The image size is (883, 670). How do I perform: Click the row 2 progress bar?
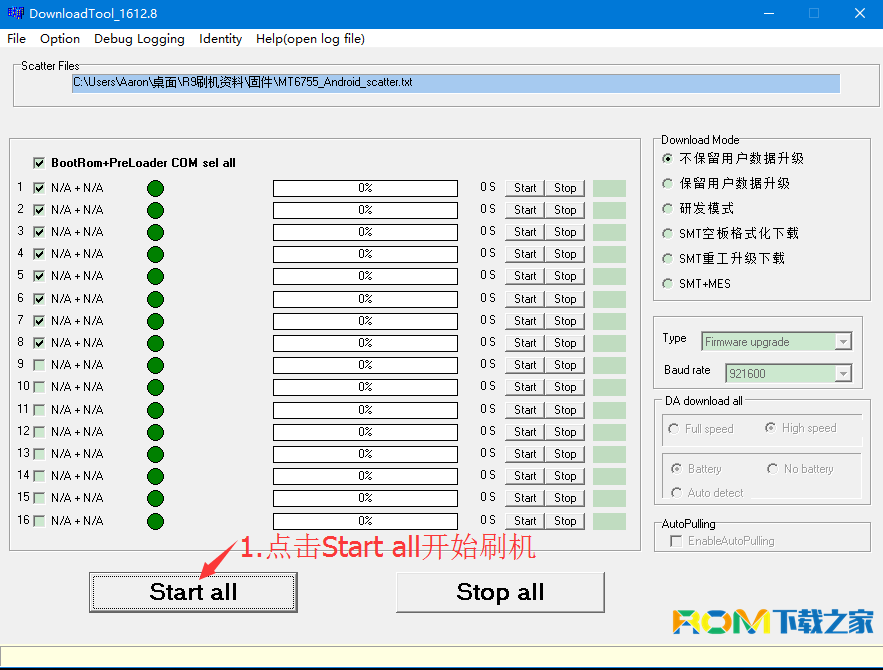pos(365,210)
